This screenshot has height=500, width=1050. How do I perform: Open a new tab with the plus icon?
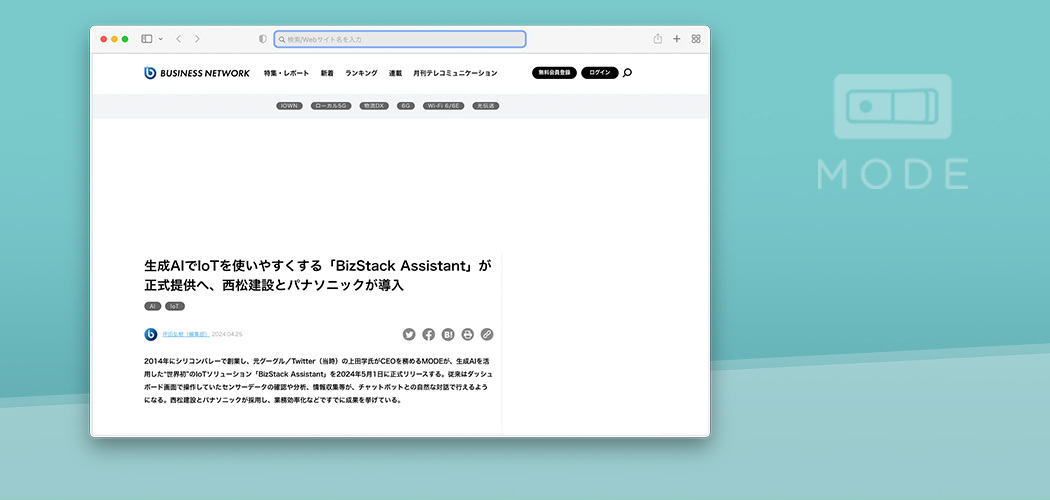[x=677, y=39]
